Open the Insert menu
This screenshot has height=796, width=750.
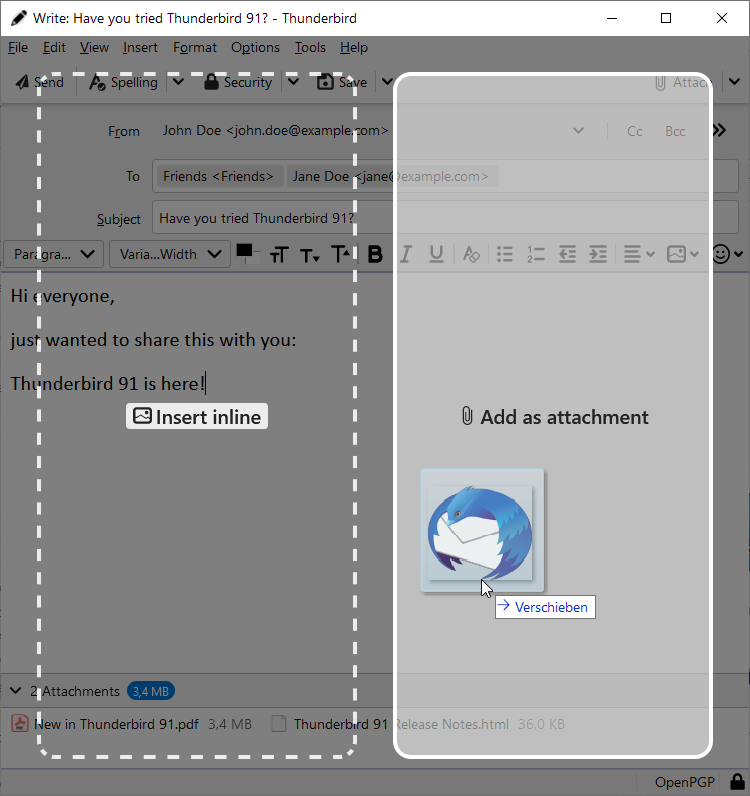[140, 48]
